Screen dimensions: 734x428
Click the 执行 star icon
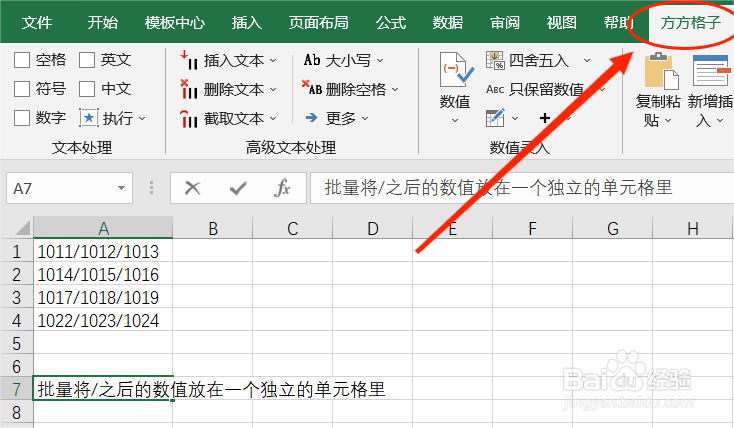(x=88, y=118)
